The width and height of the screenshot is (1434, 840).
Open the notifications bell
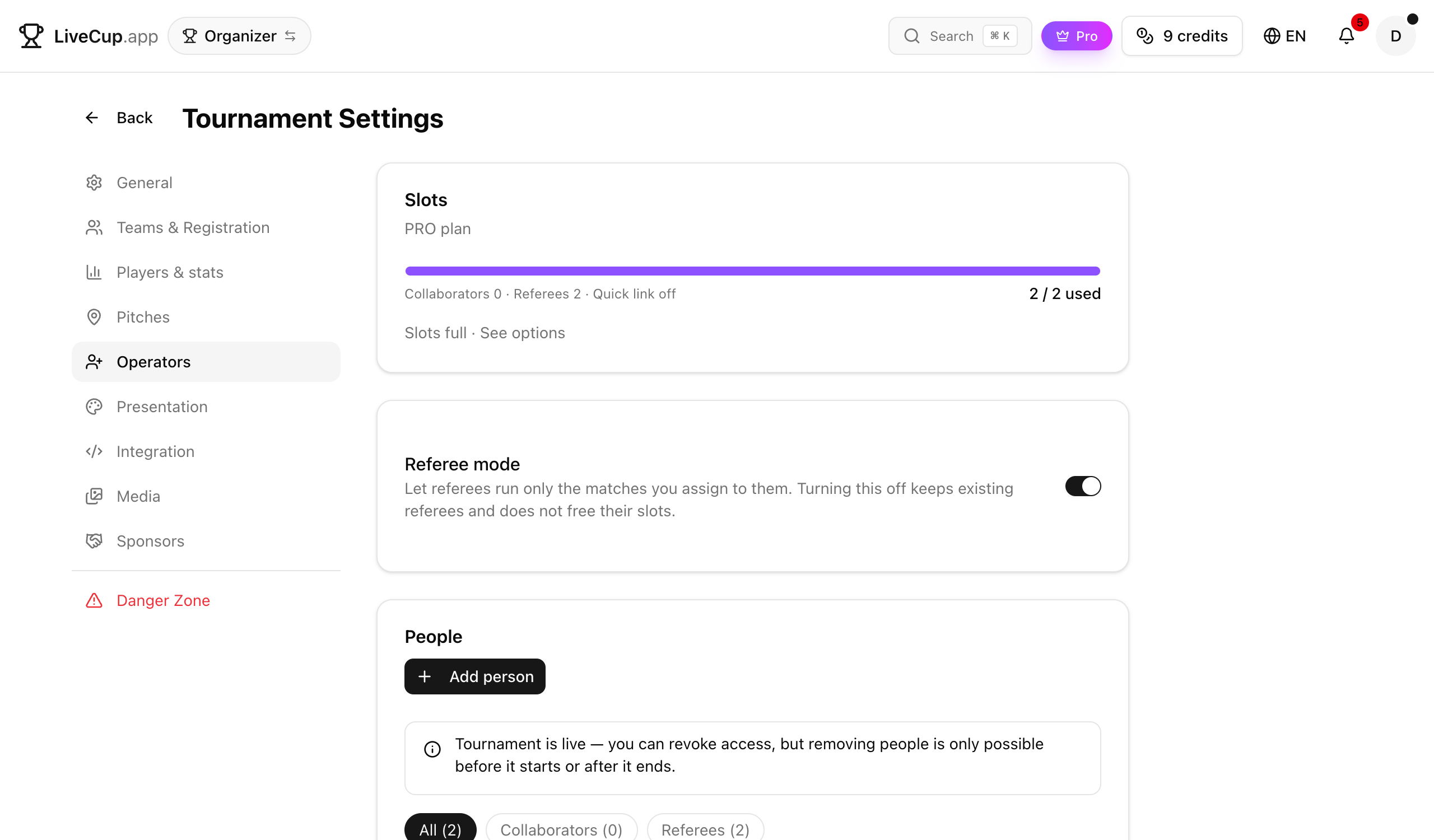(1347, 36)
